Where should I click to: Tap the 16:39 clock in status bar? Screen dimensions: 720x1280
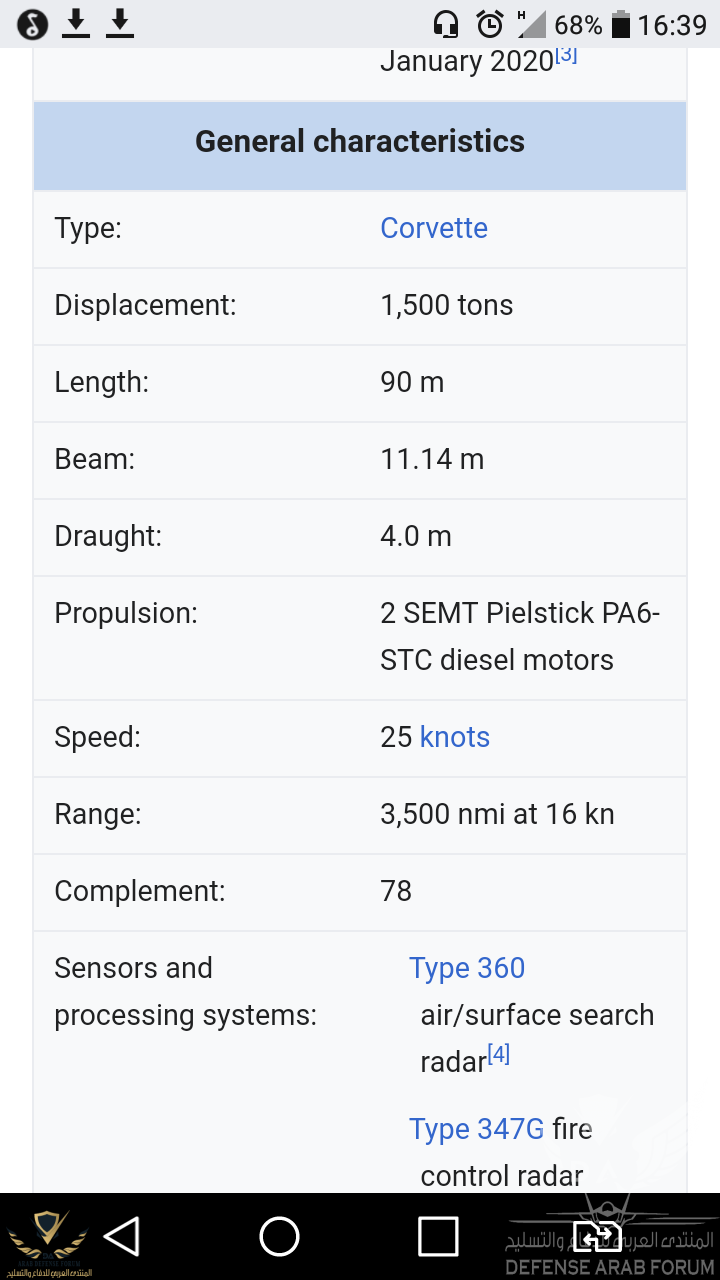[x=672, y=24]
